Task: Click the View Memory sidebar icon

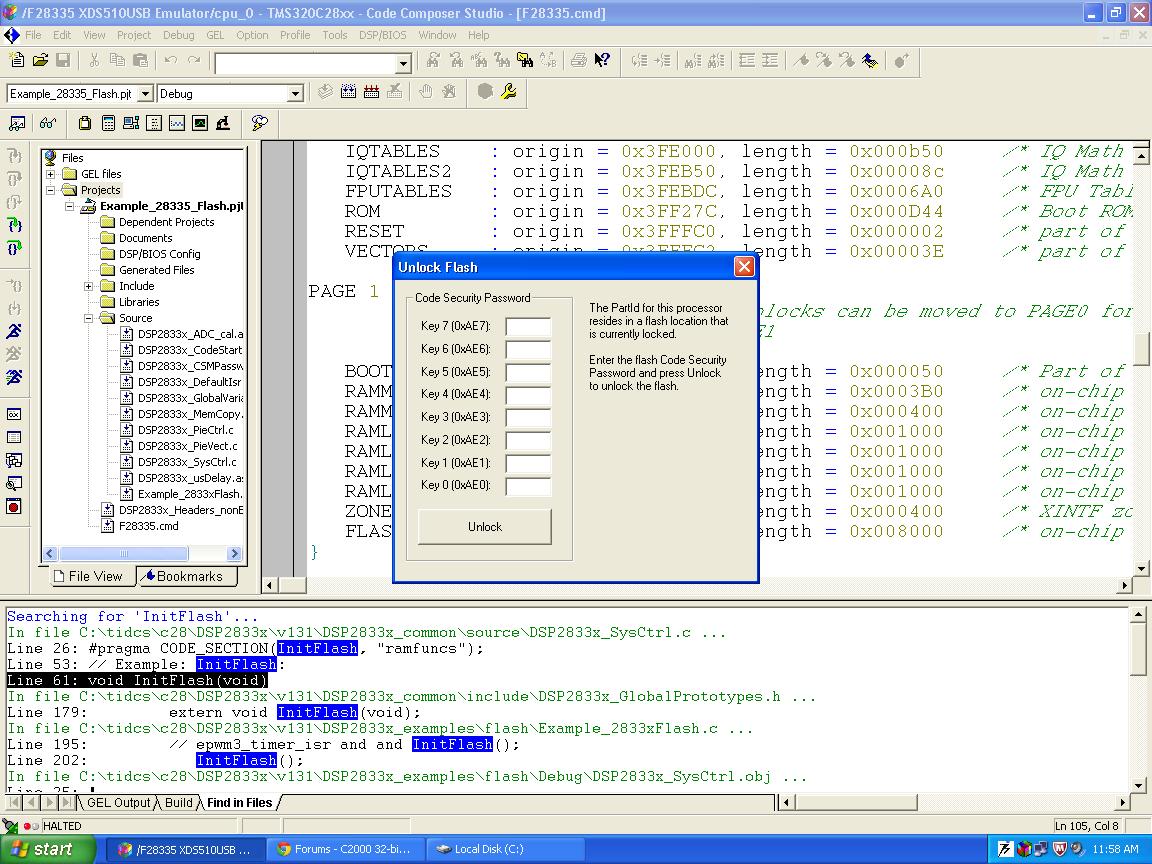Action: coord(14,437)
